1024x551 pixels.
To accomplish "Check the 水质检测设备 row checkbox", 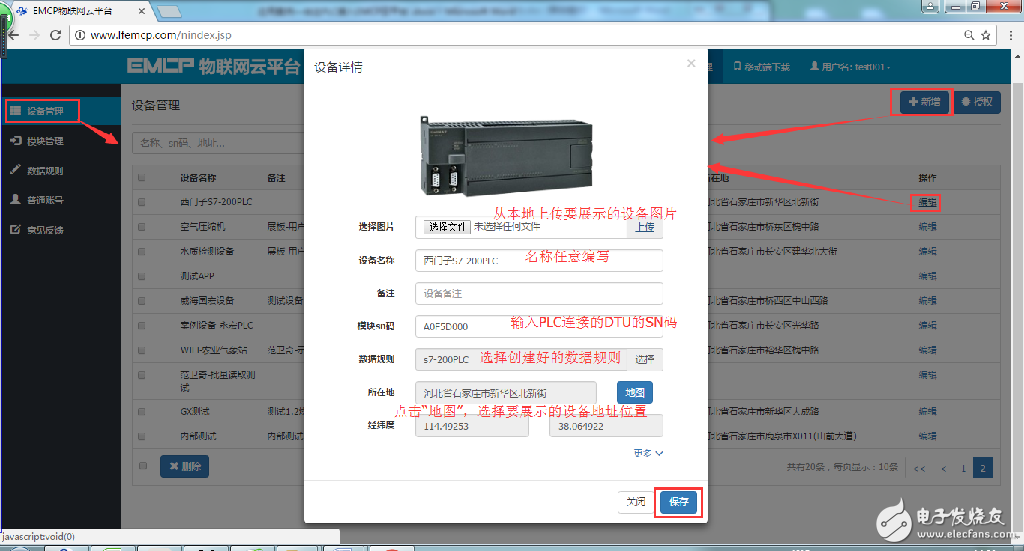I will click(142, 251).
